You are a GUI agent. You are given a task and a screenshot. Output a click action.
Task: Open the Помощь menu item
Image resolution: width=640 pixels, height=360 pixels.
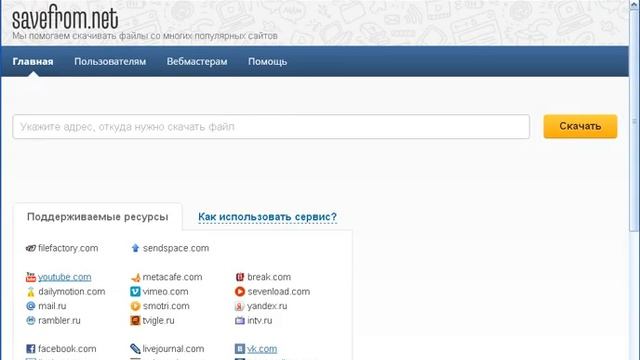click(x=267, y=62)
